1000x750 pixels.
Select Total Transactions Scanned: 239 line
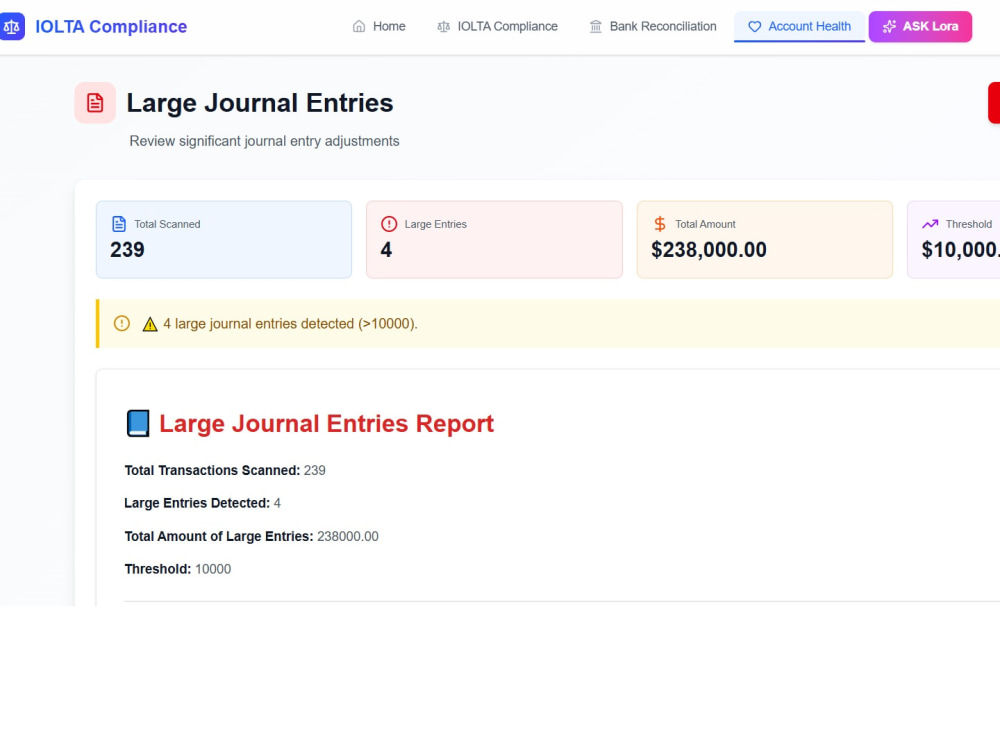pyautogui.click(x=224, y=471)
